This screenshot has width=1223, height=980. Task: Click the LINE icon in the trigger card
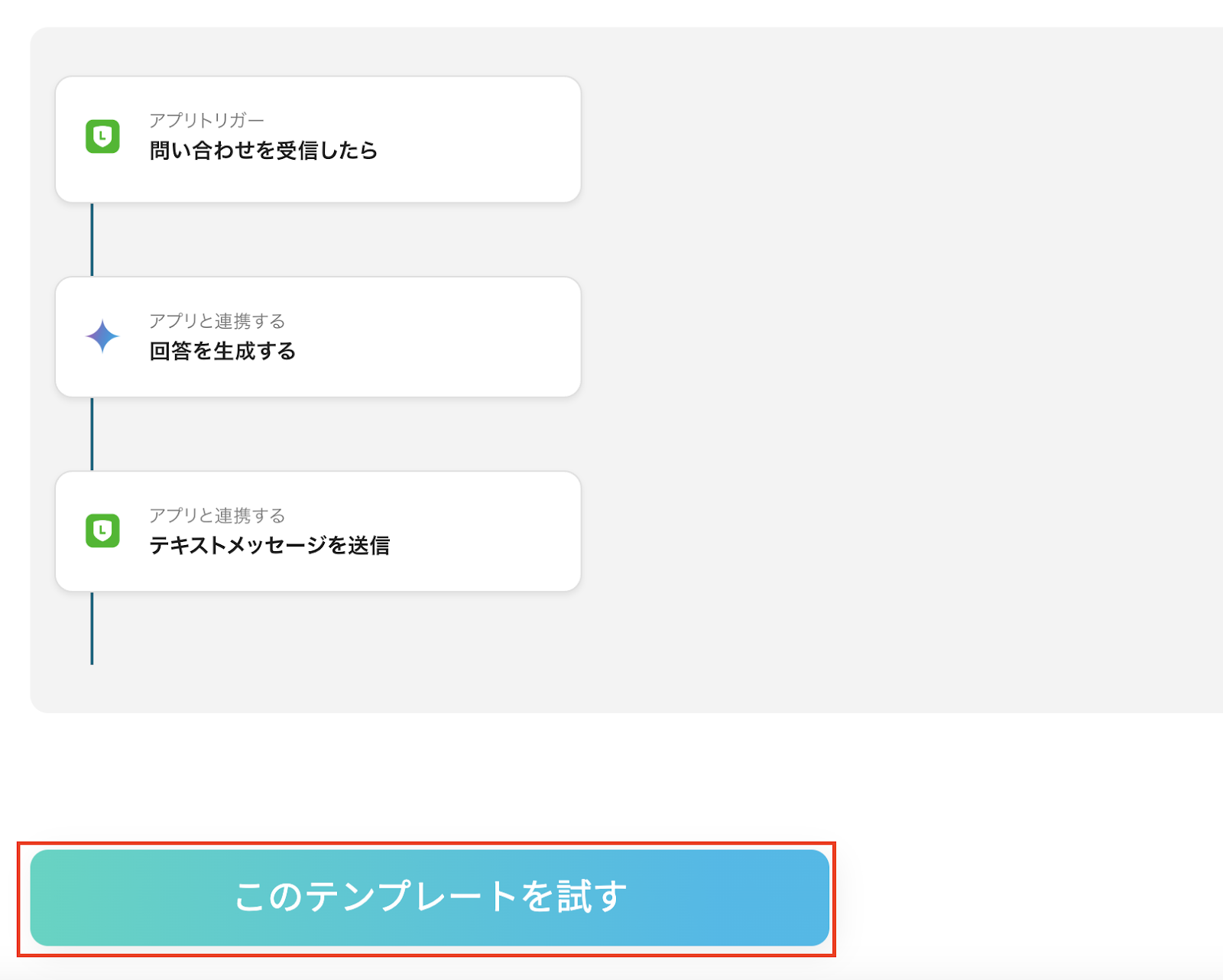pyautogui.click(x=102, y=137)
